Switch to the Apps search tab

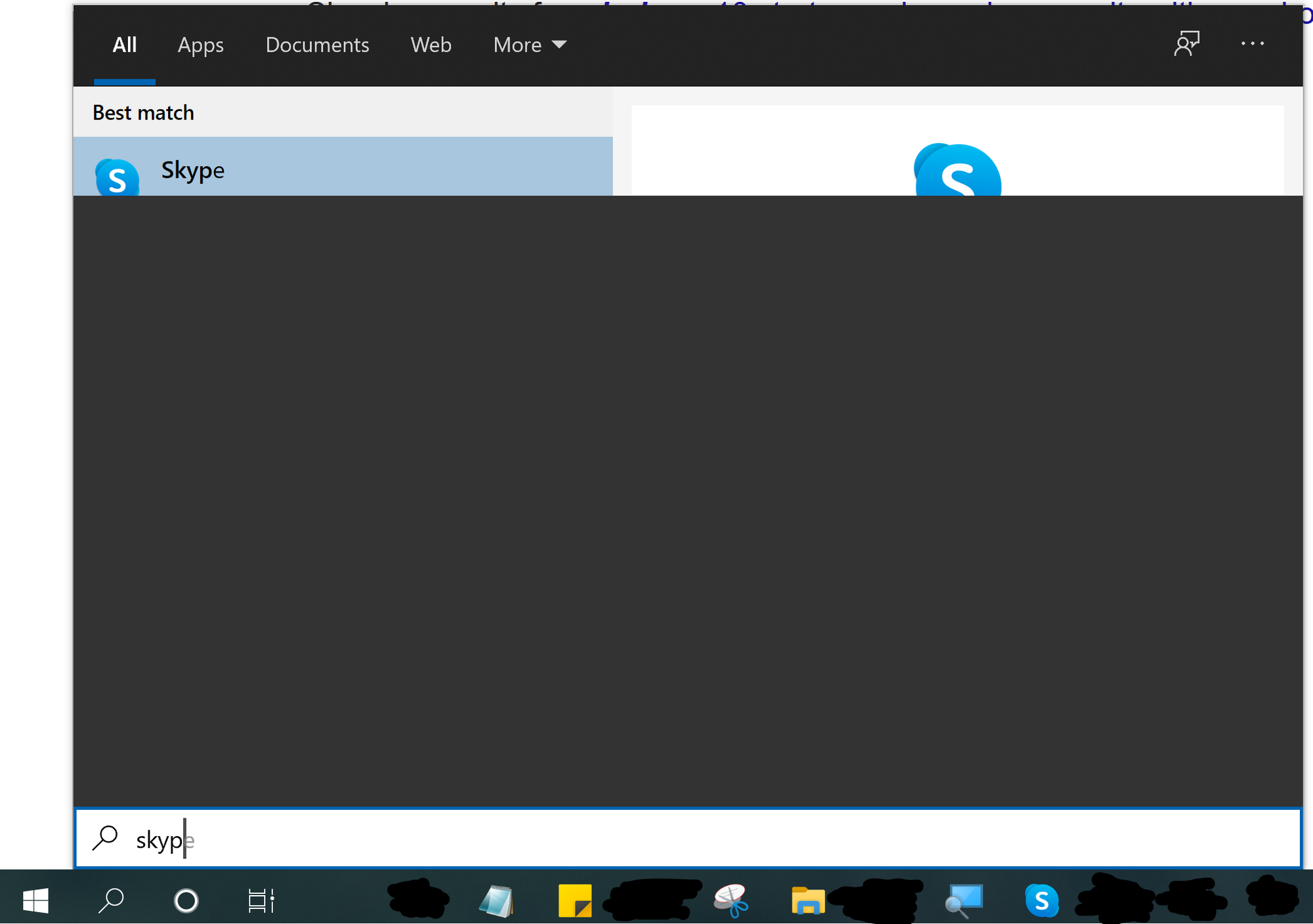tap(200, 45)
